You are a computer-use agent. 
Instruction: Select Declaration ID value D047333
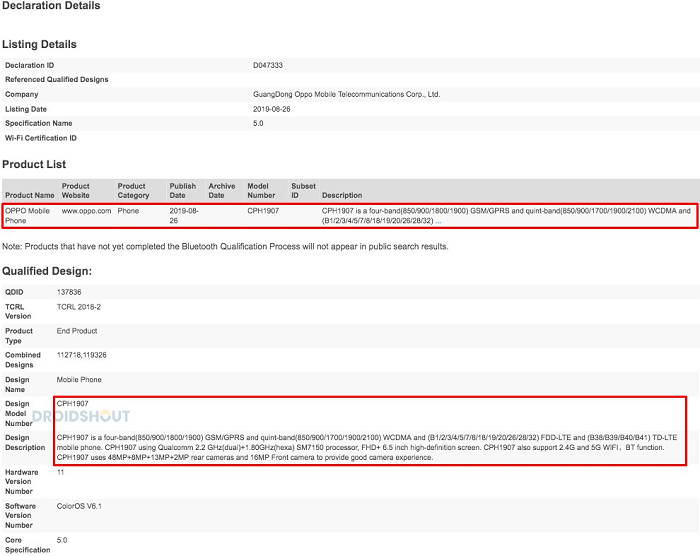pos(268,65)
